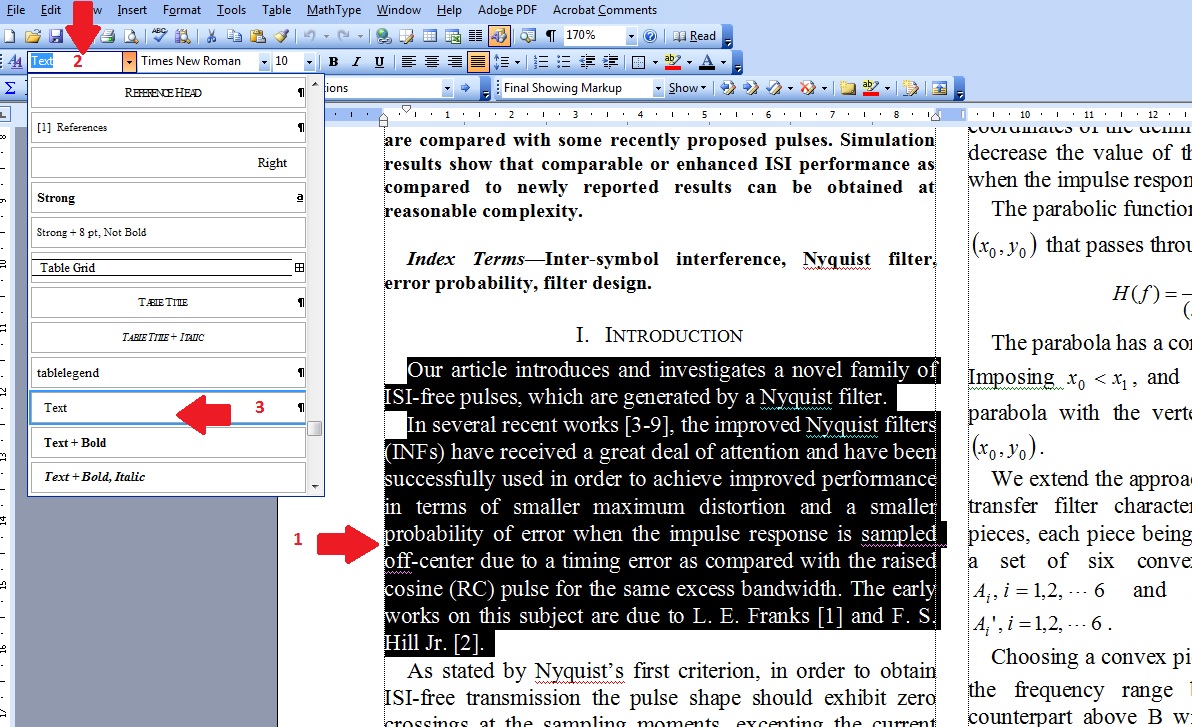Viewport: 1192px width, 727px height.
Task: Open the Format menu
Action: [182, 10]
